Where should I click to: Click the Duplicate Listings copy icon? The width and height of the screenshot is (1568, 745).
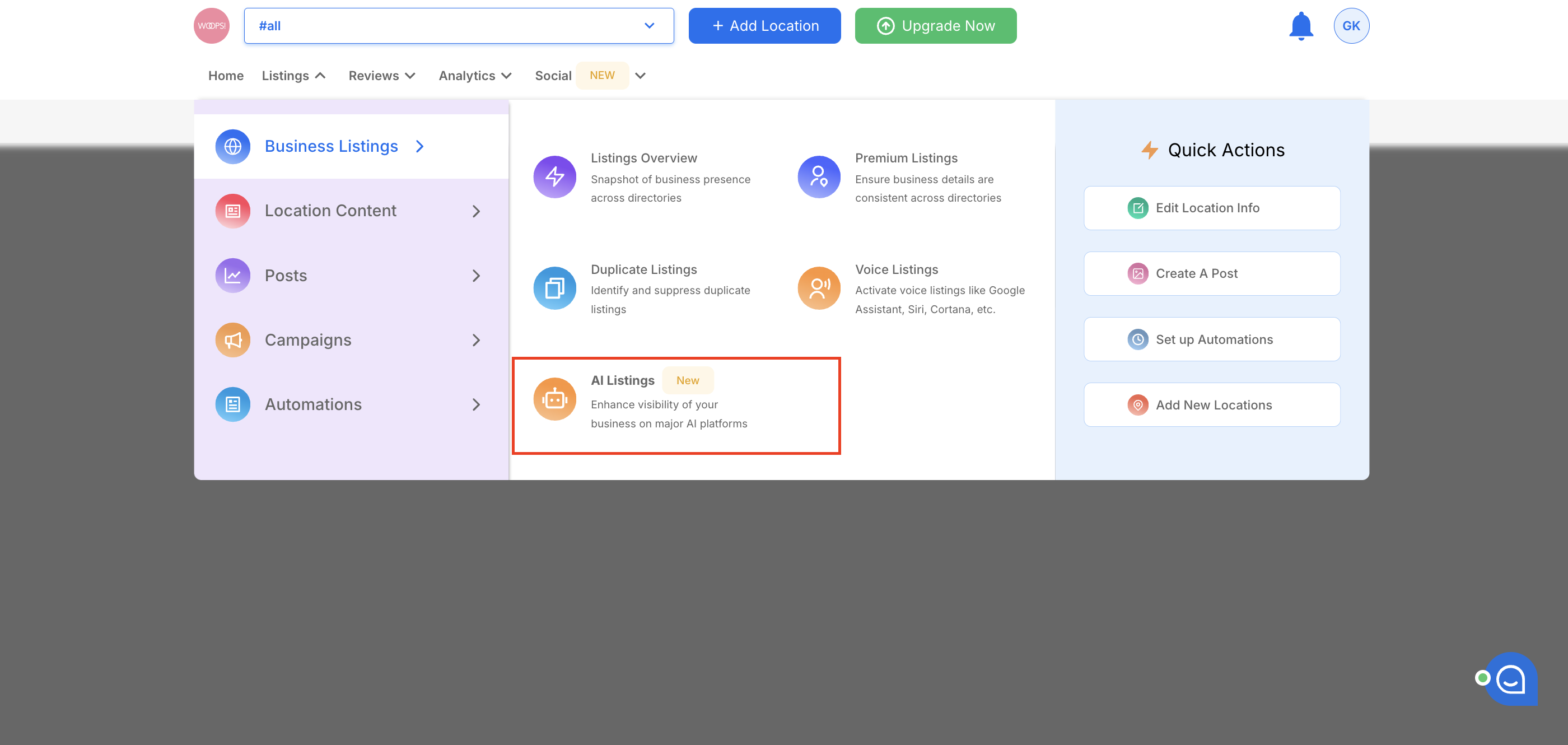click(554, 288)
